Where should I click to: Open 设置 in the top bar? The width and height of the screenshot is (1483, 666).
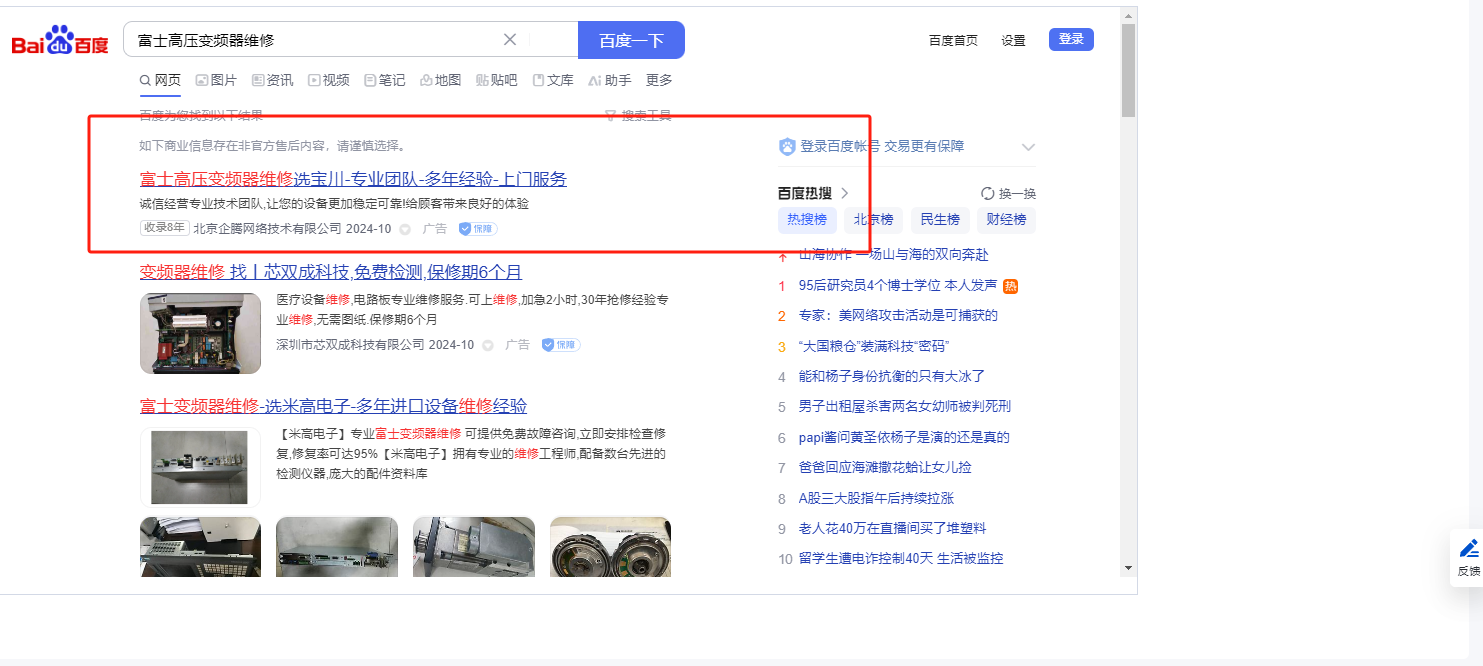[1014, 41]
